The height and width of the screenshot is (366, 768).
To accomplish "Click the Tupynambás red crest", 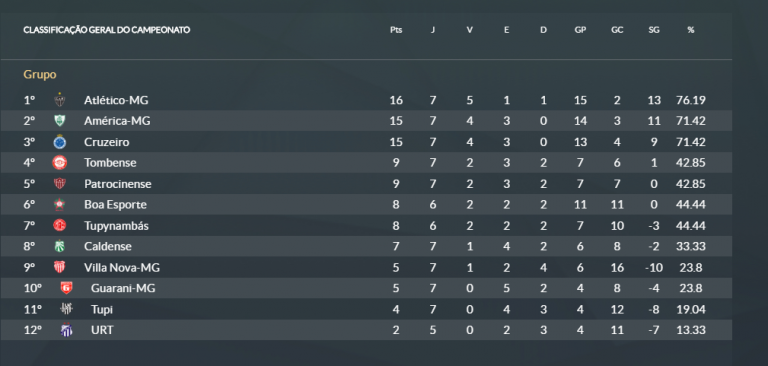I will (x=60, y=225).
